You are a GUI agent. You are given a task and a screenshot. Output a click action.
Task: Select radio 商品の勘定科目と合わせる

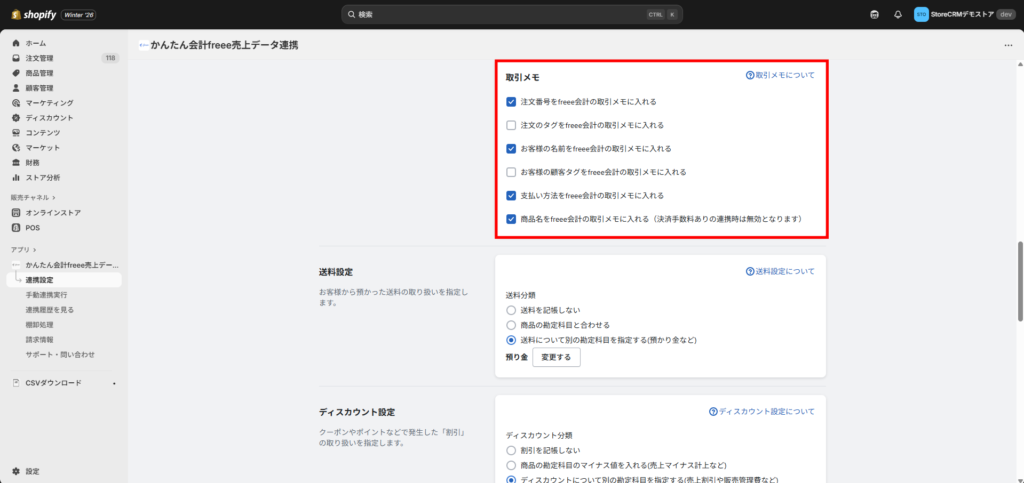pos(511,325)
